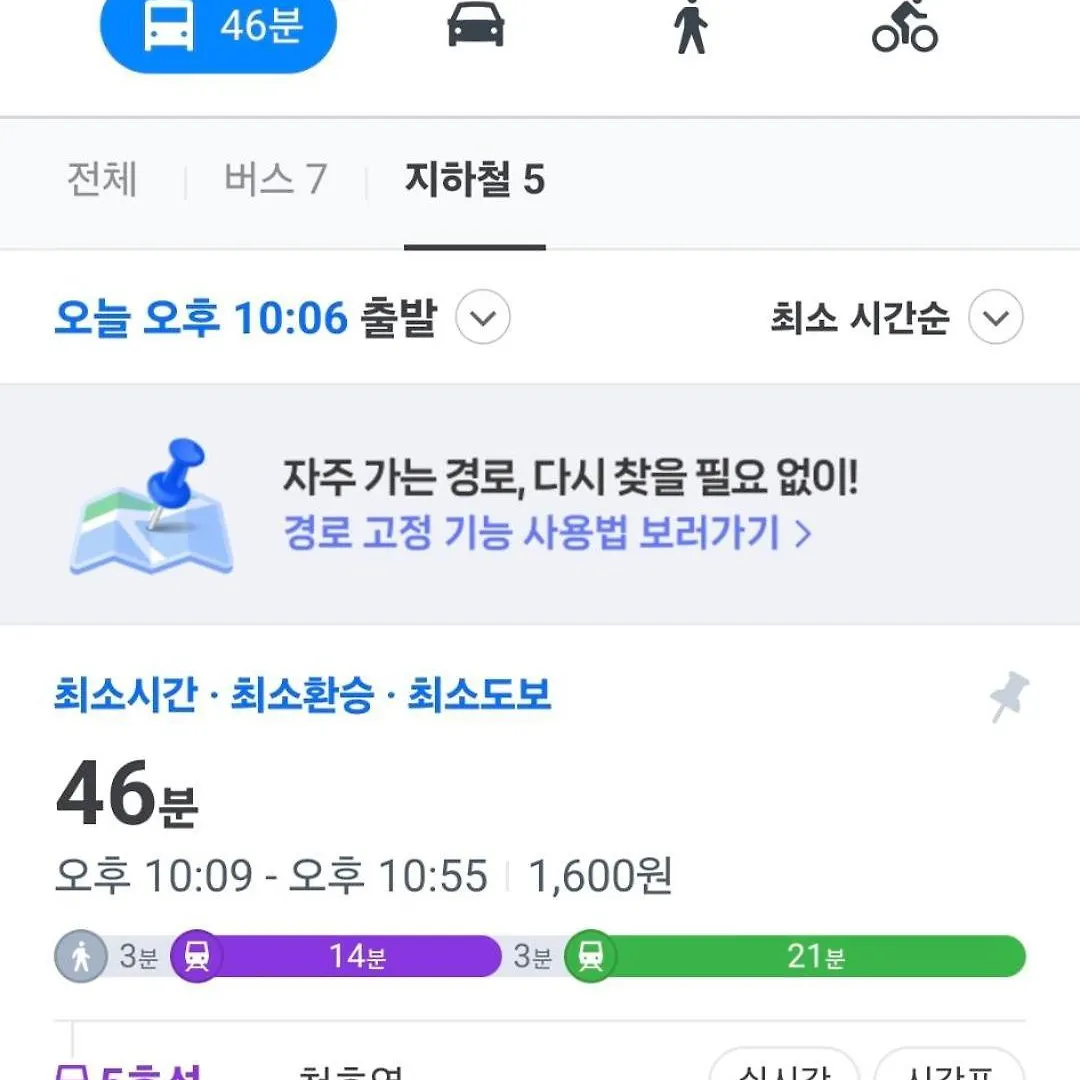The height and width of the screenshot is (1080, 1080).
Task: Select the 버스 7 tab
Action: click(275, 180)
